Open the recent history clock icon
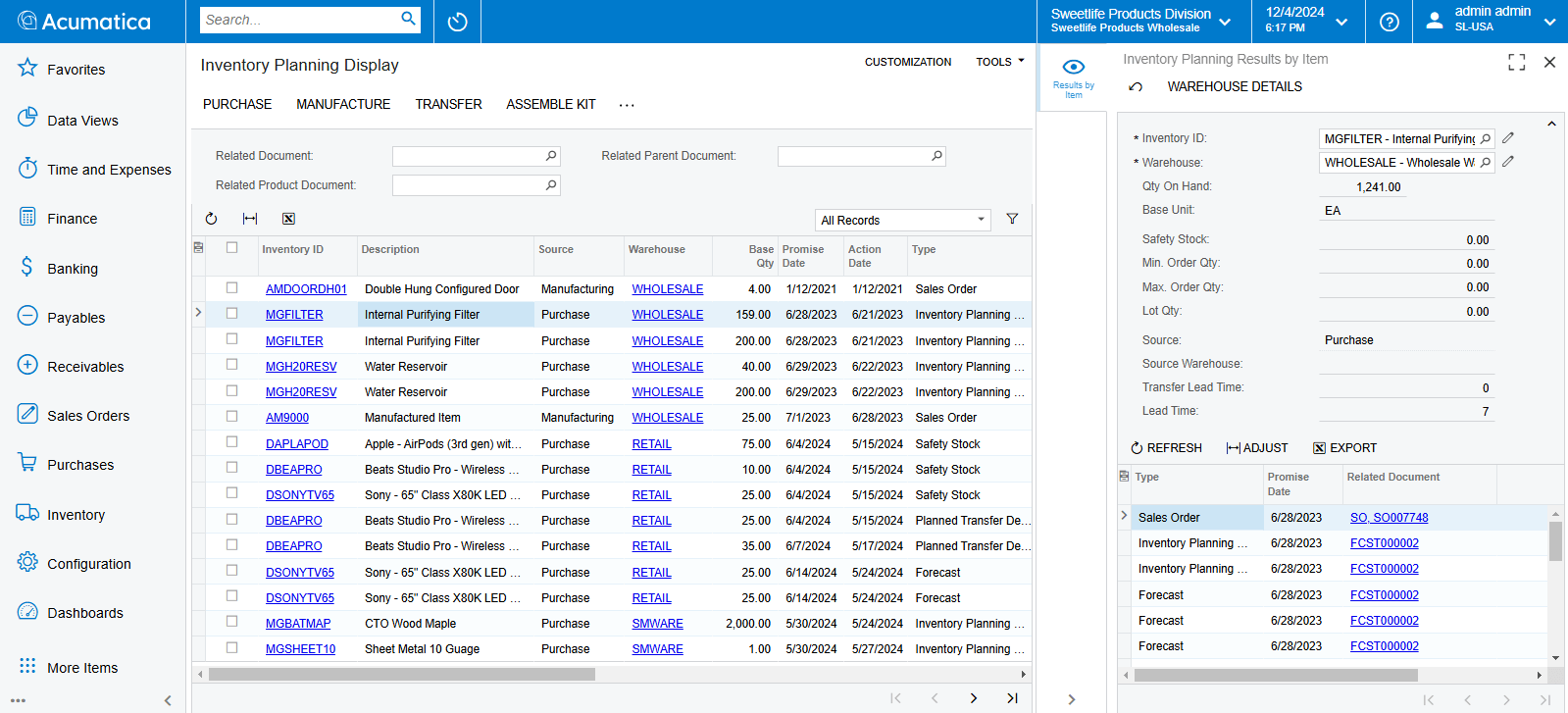1568x713 pixels. pyautogui.click(x=457, y=22)
